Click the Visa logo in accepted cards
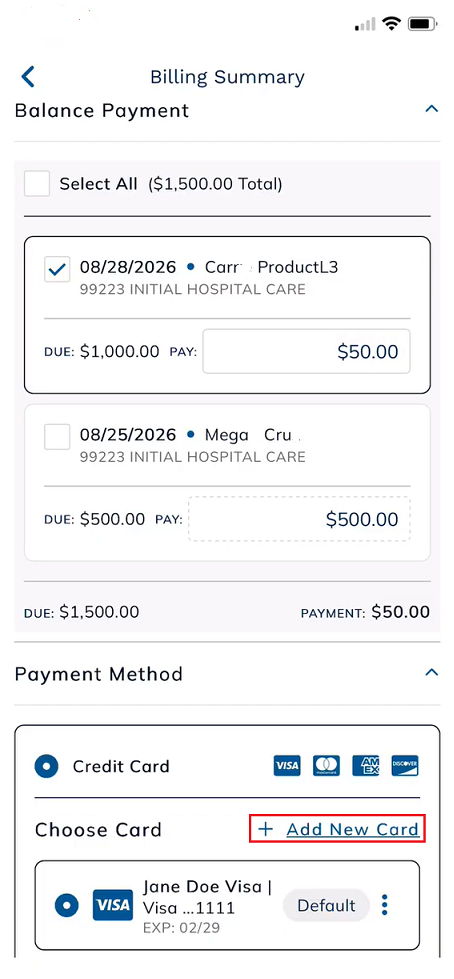The height and width of the screenshot is (979, 454). click(287, 765)
